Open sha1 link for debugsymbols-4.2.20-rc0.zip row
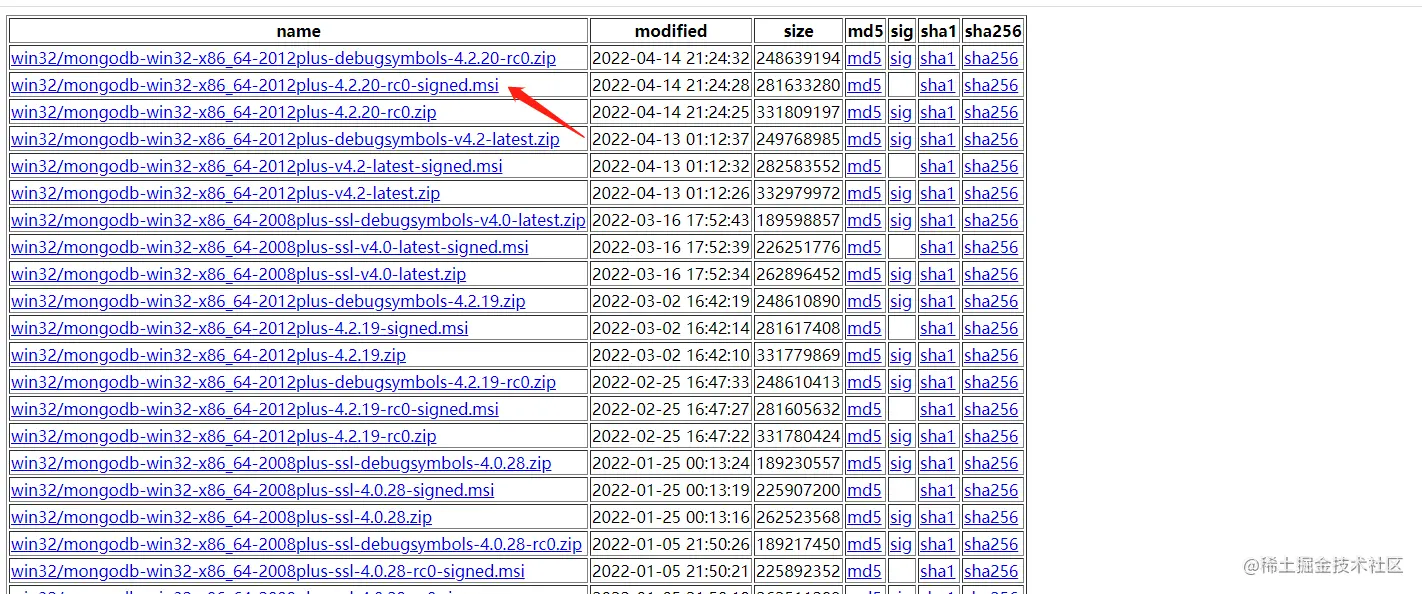Viewport: 1422px width, 594px height. (x=937, y=58)
